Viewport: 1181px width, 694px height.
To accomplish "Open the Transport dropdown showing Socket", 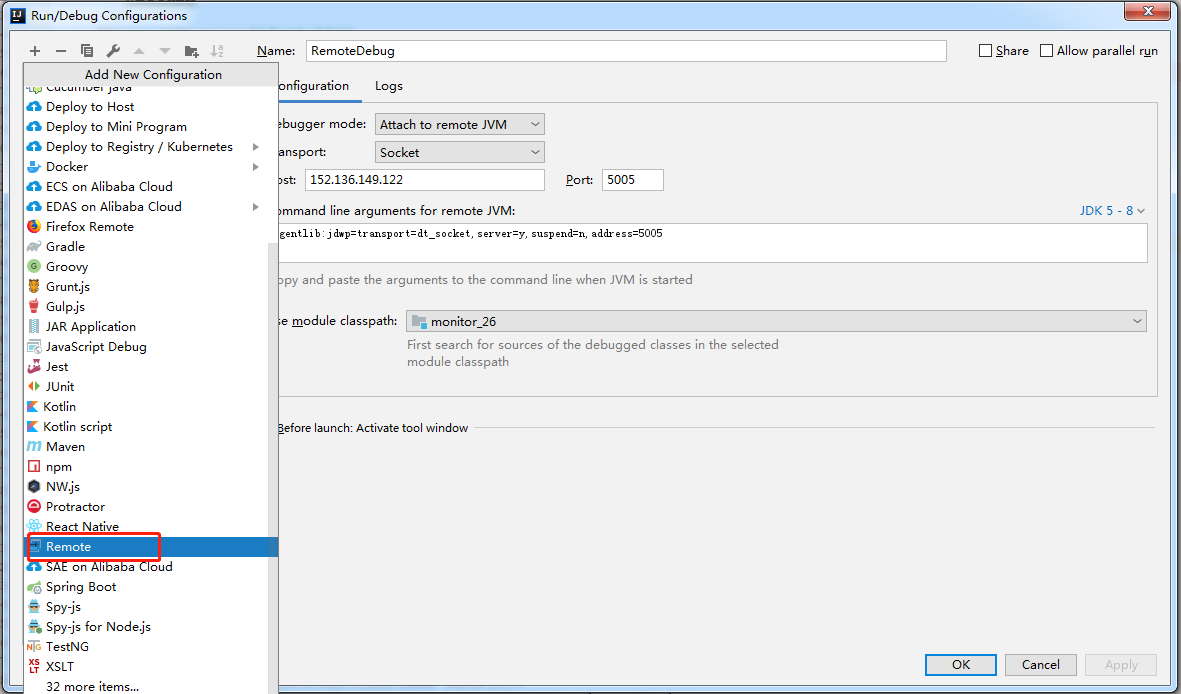I will (x=459, y=152).
